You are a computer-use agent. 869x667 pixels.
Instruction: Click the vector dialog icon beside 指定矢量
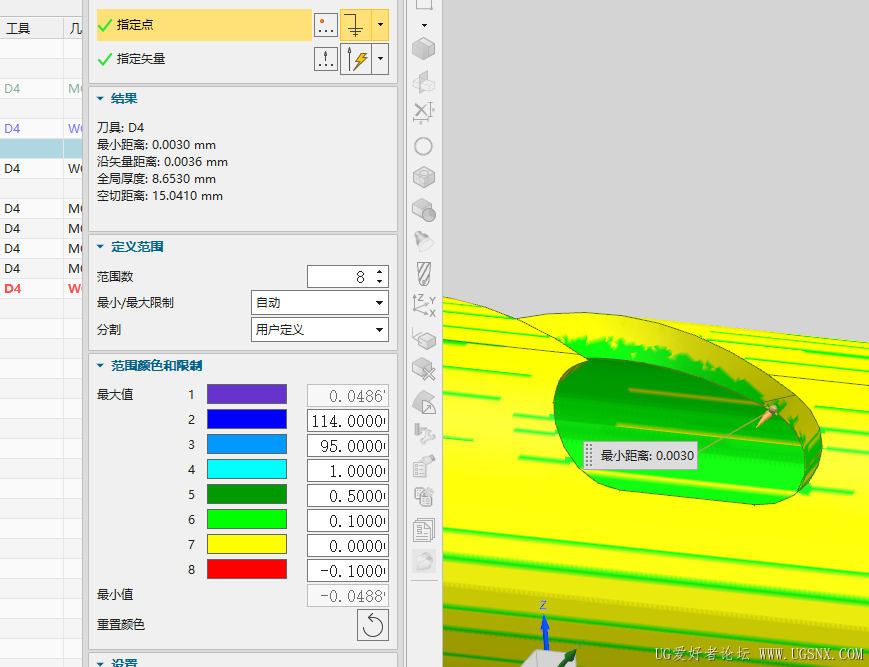pos(326,58)
